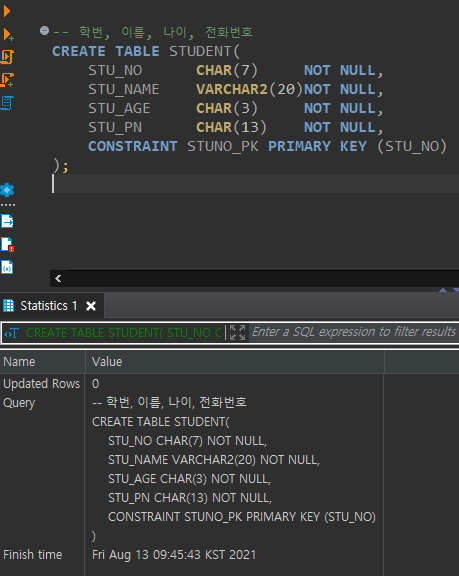Expand the SQL query panel with arrows icon
459x576 pixels.
pos(237,332)
